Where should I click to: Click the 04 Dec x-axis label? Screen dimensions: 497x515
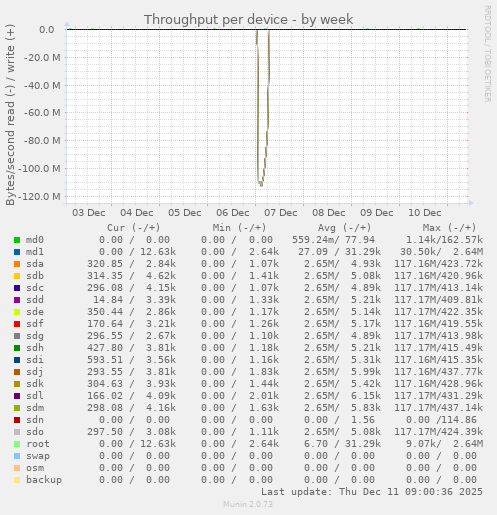point(137,213)
